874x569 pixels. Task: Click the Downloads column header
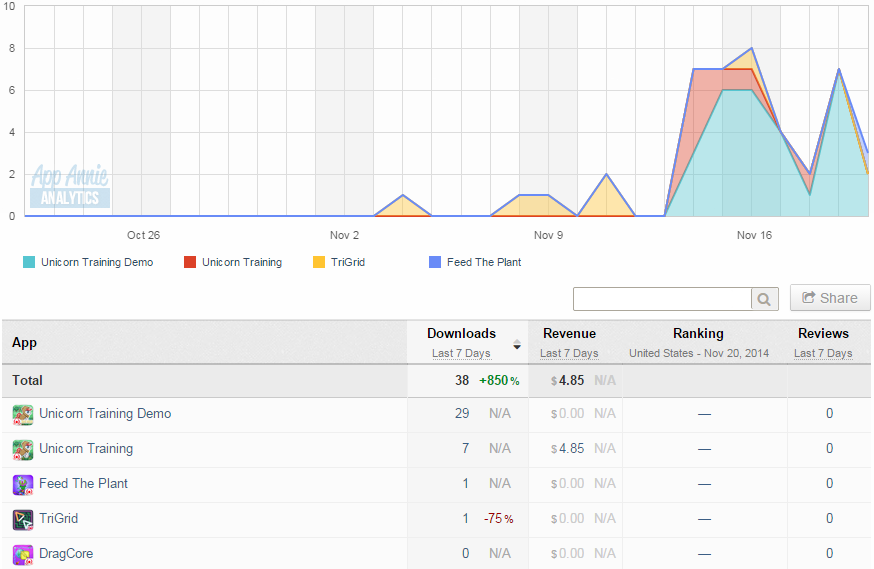pyautogui.click(x=462, y=333)
